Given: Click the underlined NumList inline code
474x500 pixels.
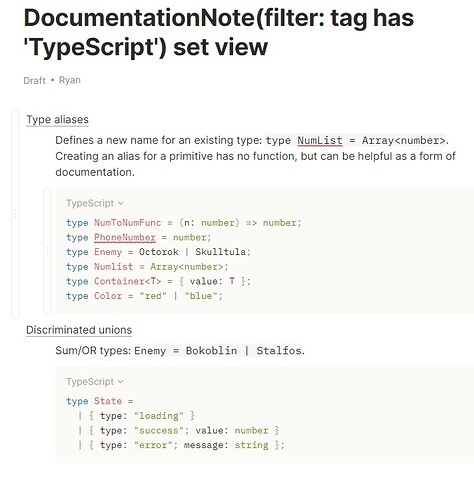Looking at the screenshot, I should click(320, 140).
